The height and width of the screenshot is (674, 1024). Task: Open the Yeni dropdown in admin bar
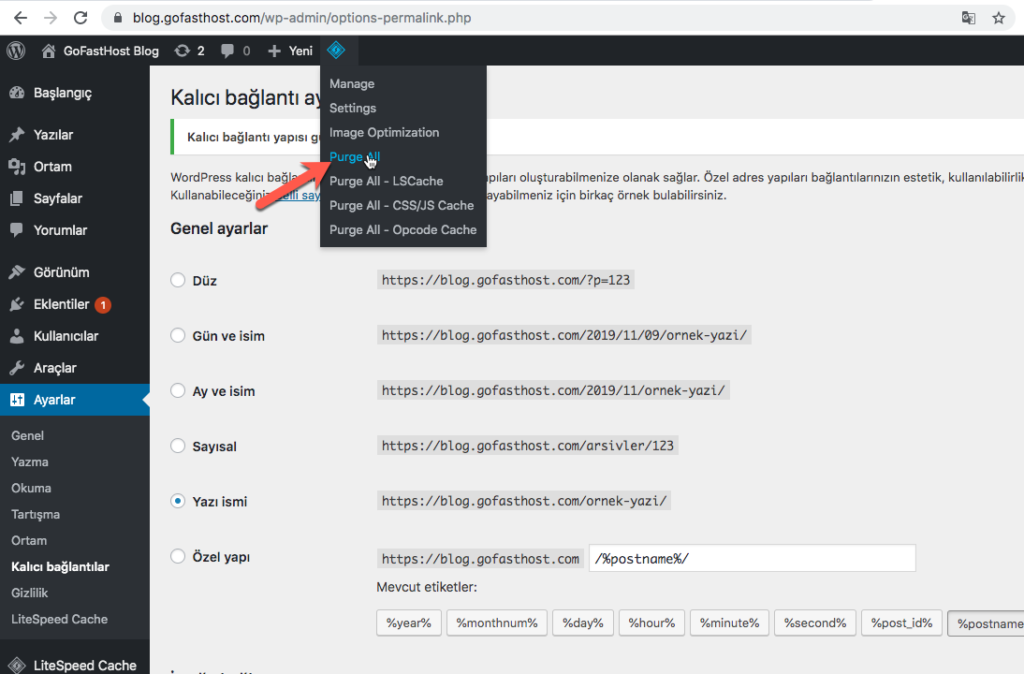click(x=290, y=51)
